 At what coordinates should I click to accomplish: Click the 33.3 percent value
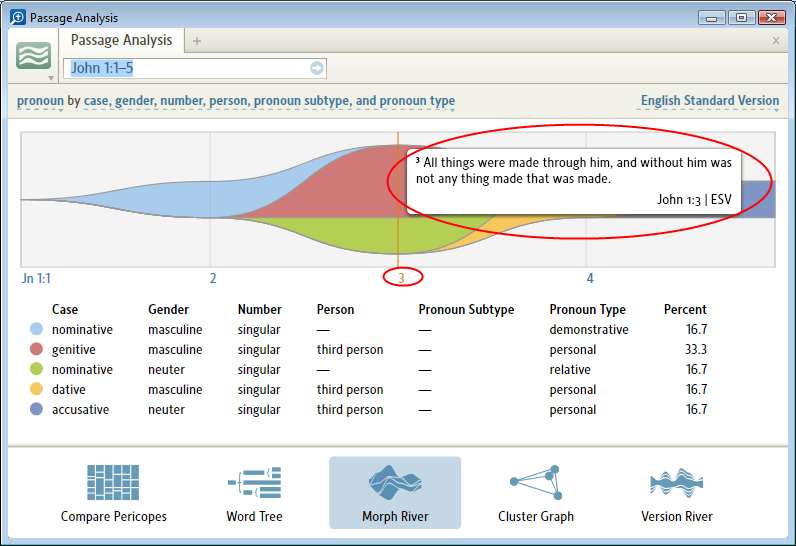[x=695, y=349]
